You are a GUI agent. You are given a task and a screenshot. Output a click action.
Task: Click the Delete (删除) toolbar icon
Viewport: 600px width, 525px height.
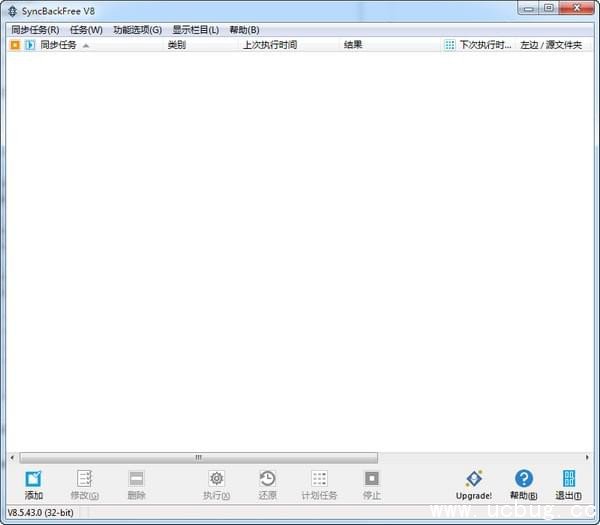(x=136, y=478)
